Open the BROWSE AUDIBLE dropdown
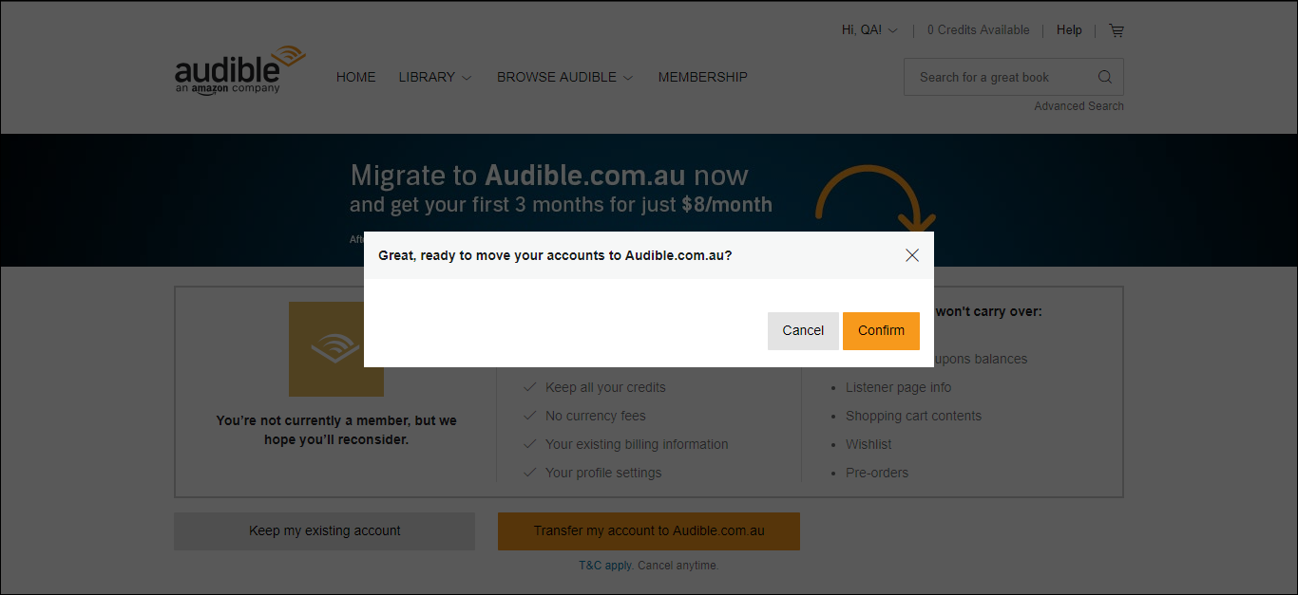 (563, 76)
